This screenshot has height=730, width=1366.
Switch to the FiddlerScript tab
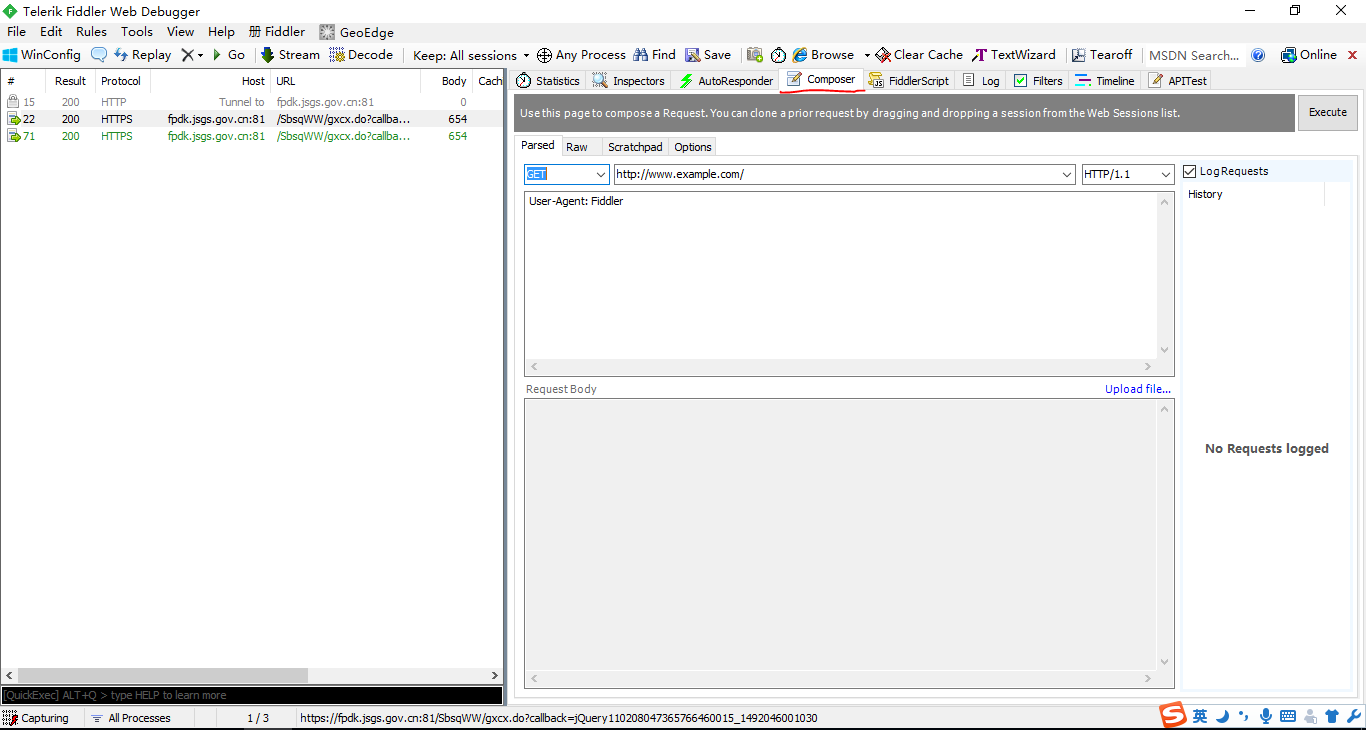pos(909,81)
